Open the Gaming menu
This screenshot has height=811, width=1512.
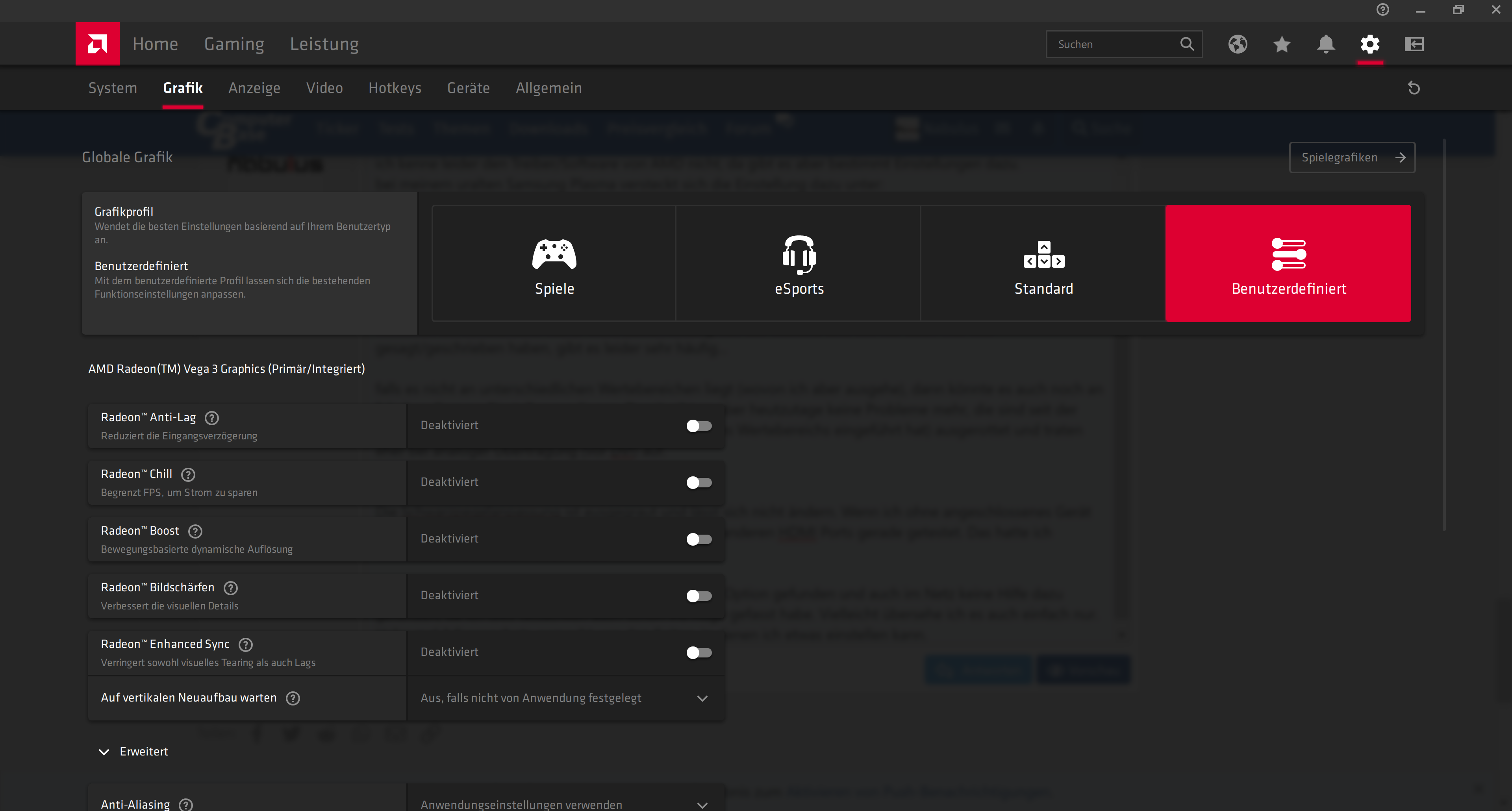(233, 44)
